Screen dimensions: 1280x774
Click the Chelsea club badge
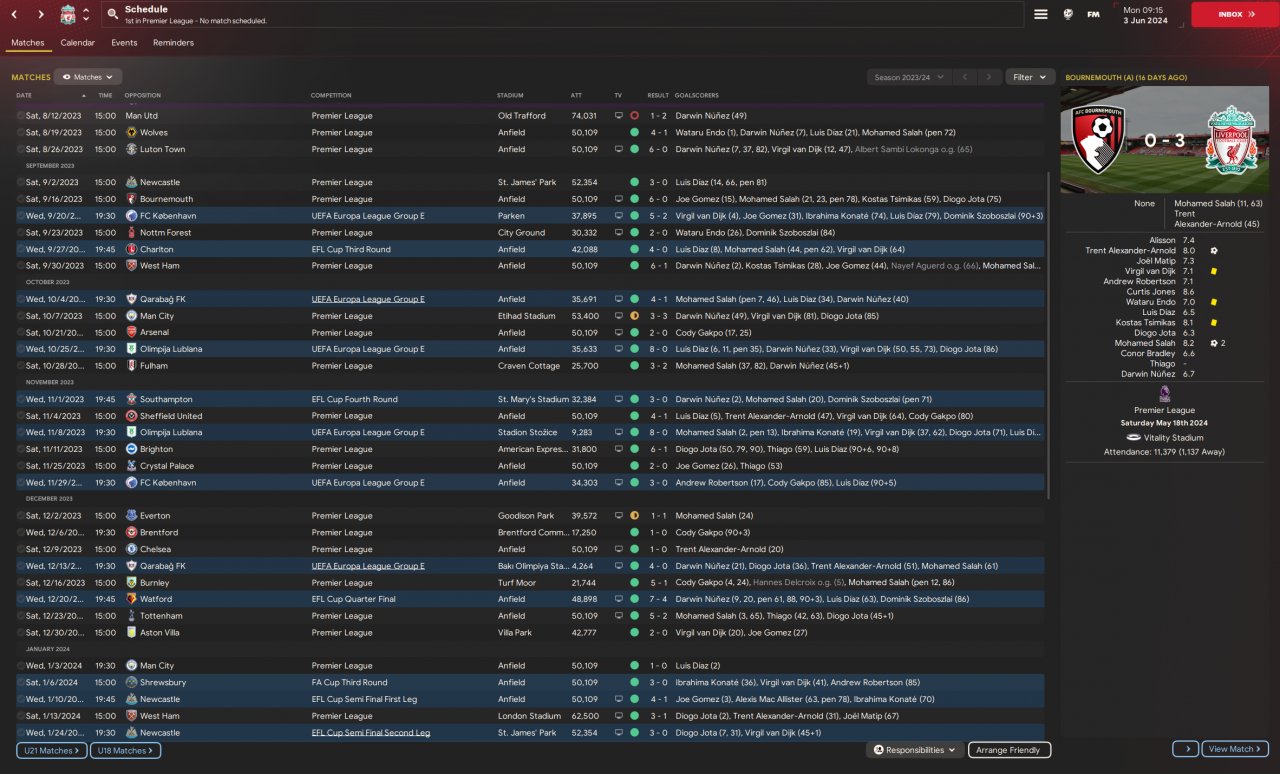132,549
